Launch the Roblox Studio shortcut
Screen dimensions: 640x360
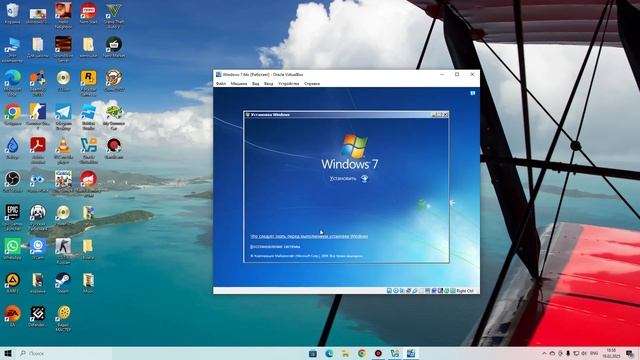(x=88, y=116)
